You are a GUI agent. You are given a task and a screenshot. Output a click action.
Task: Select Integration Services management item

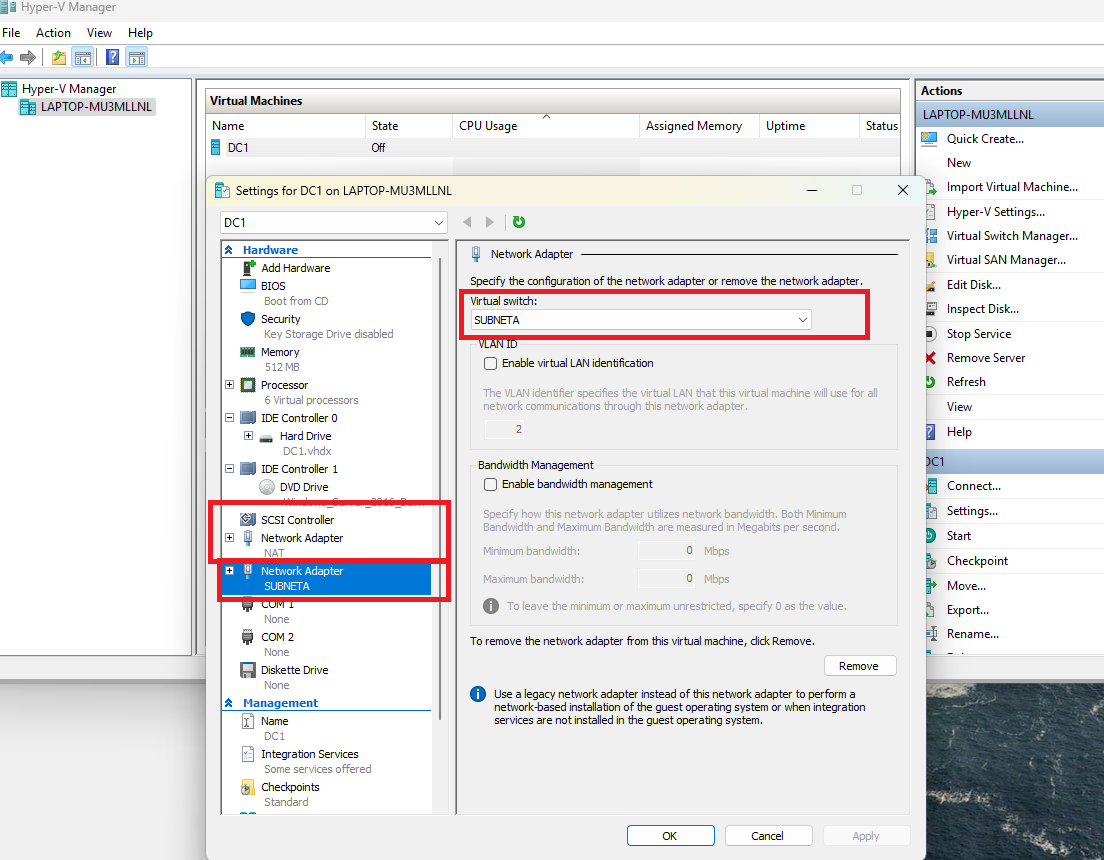[x=309, y=754]
